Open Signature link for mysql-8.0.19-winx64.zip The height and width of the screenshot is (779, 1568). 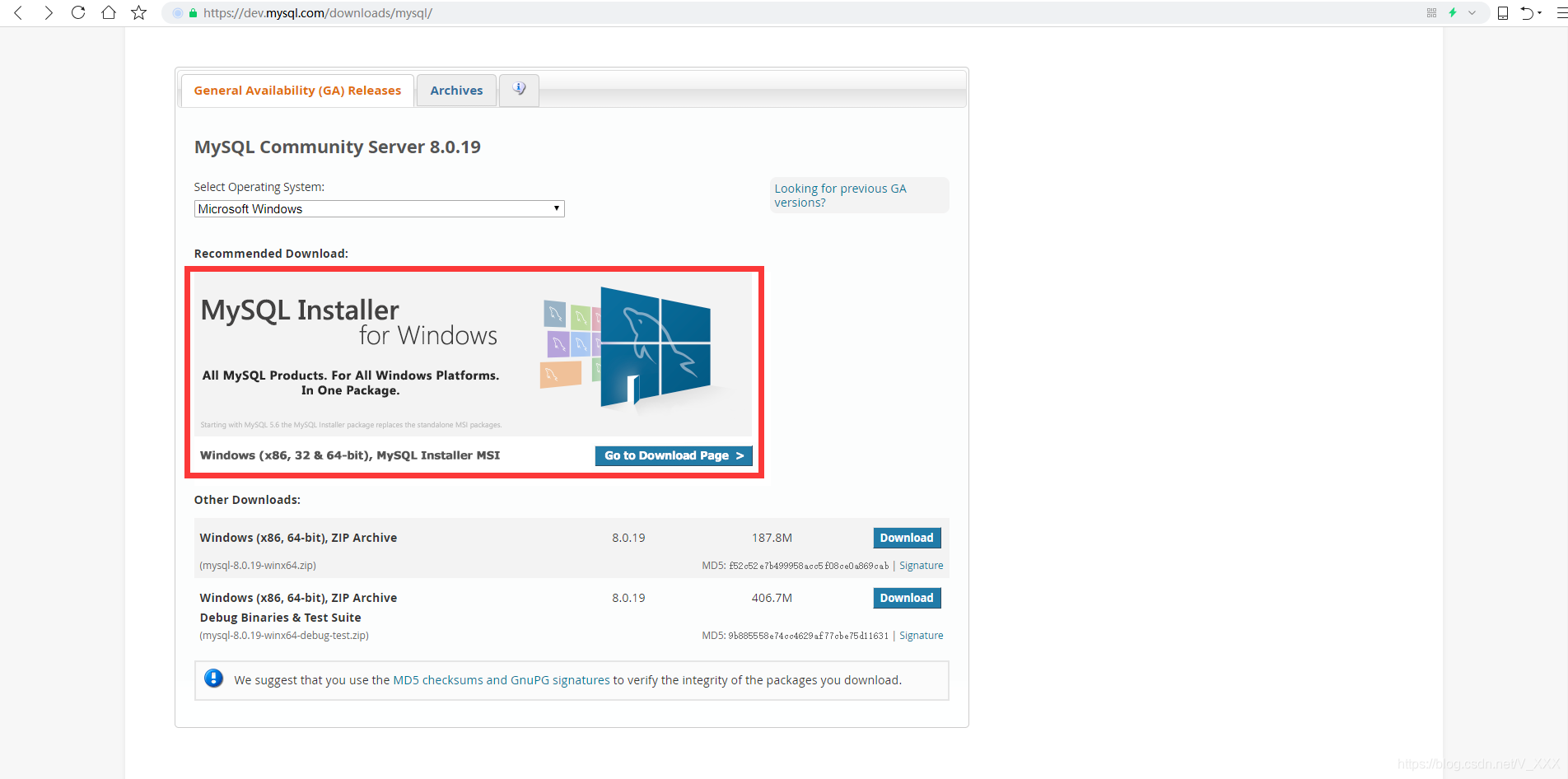922,566
